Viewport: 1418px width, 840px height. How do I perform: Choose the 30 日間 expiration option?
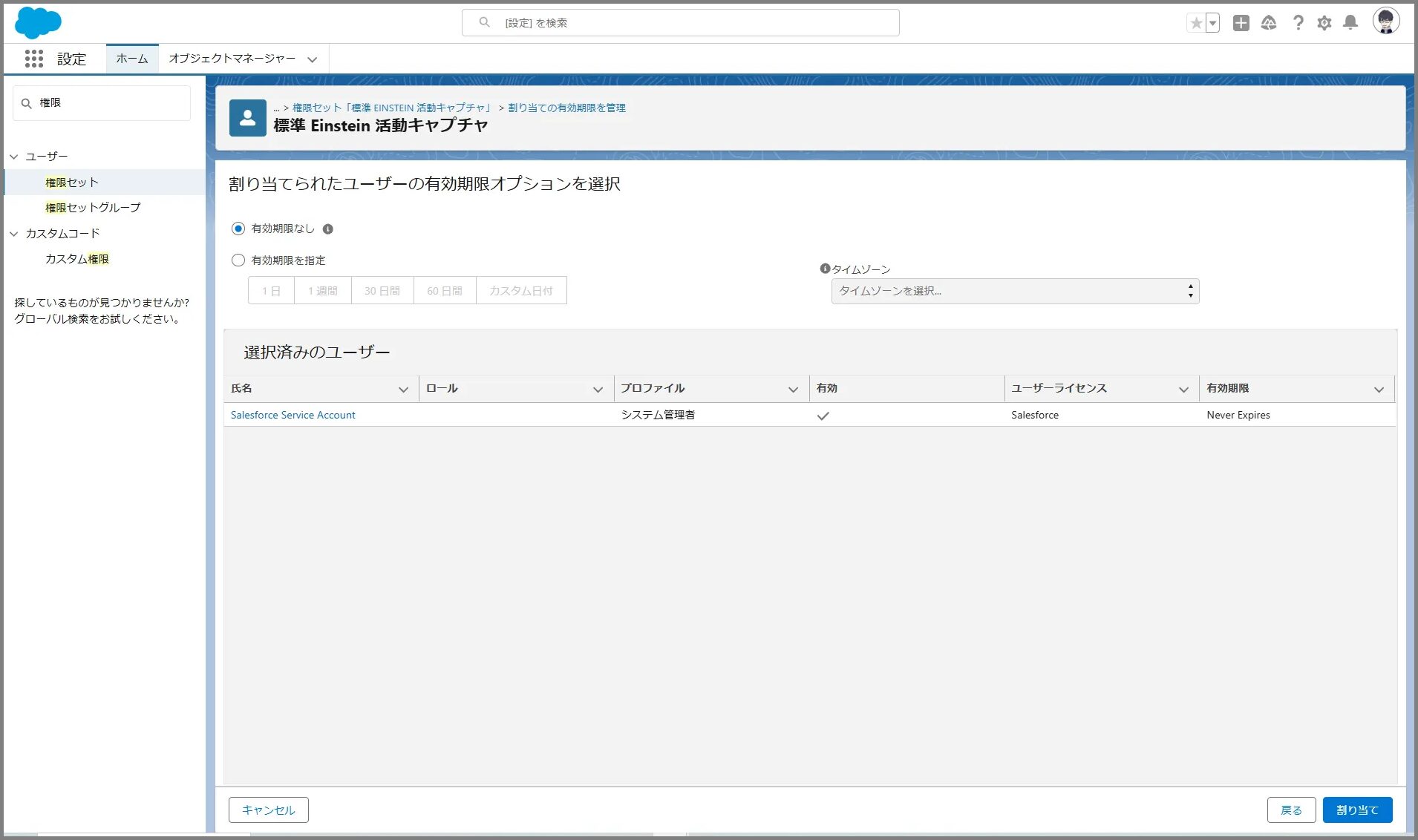click(382, 291)
